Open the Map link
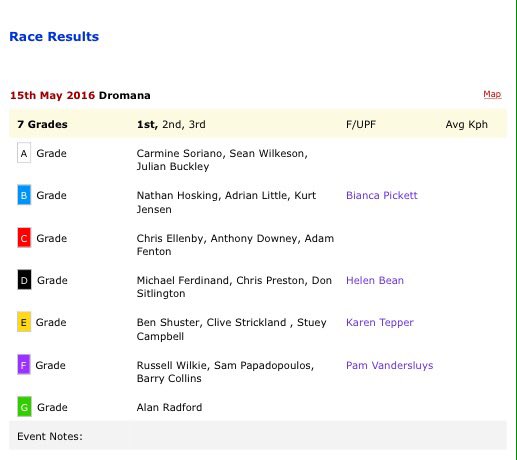Image resolution: width=517 pixels, height=460 pixels. tap(492, 94)
